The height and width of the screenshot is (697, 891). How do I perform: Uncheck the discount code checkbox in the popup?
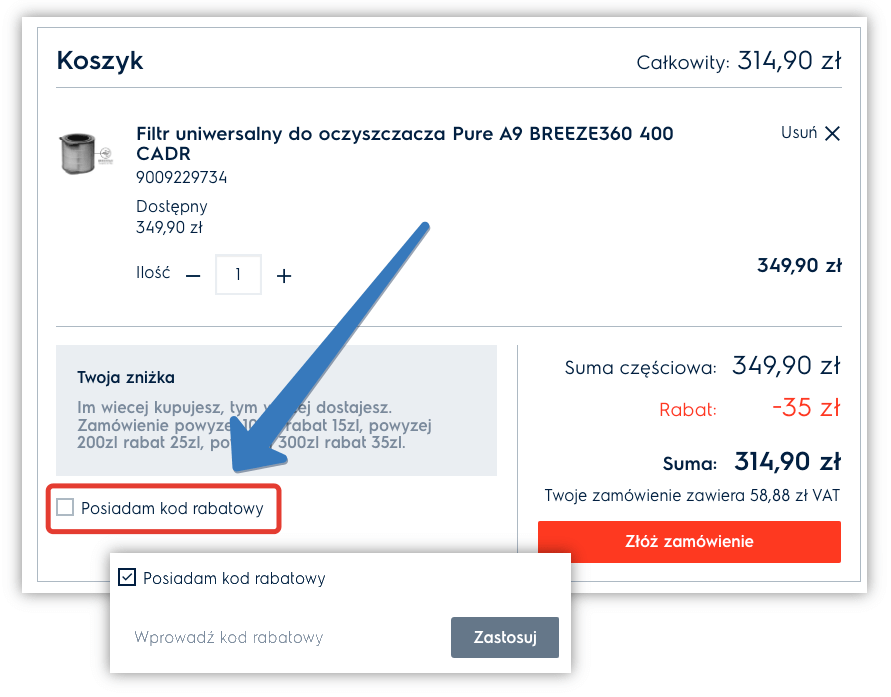126,577
